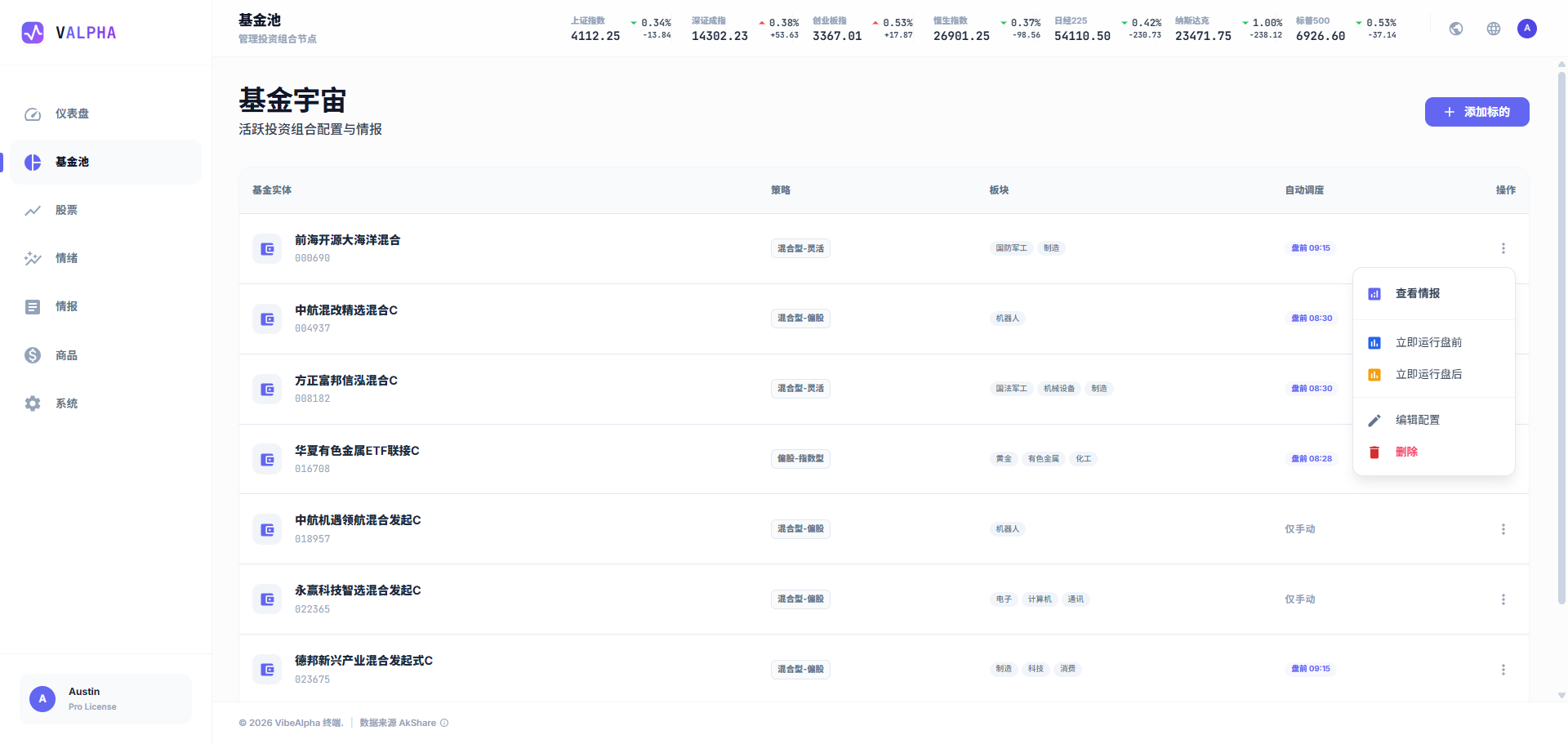
Task: Click the 基金池 pie chart icon
Action: click(33, 163)
